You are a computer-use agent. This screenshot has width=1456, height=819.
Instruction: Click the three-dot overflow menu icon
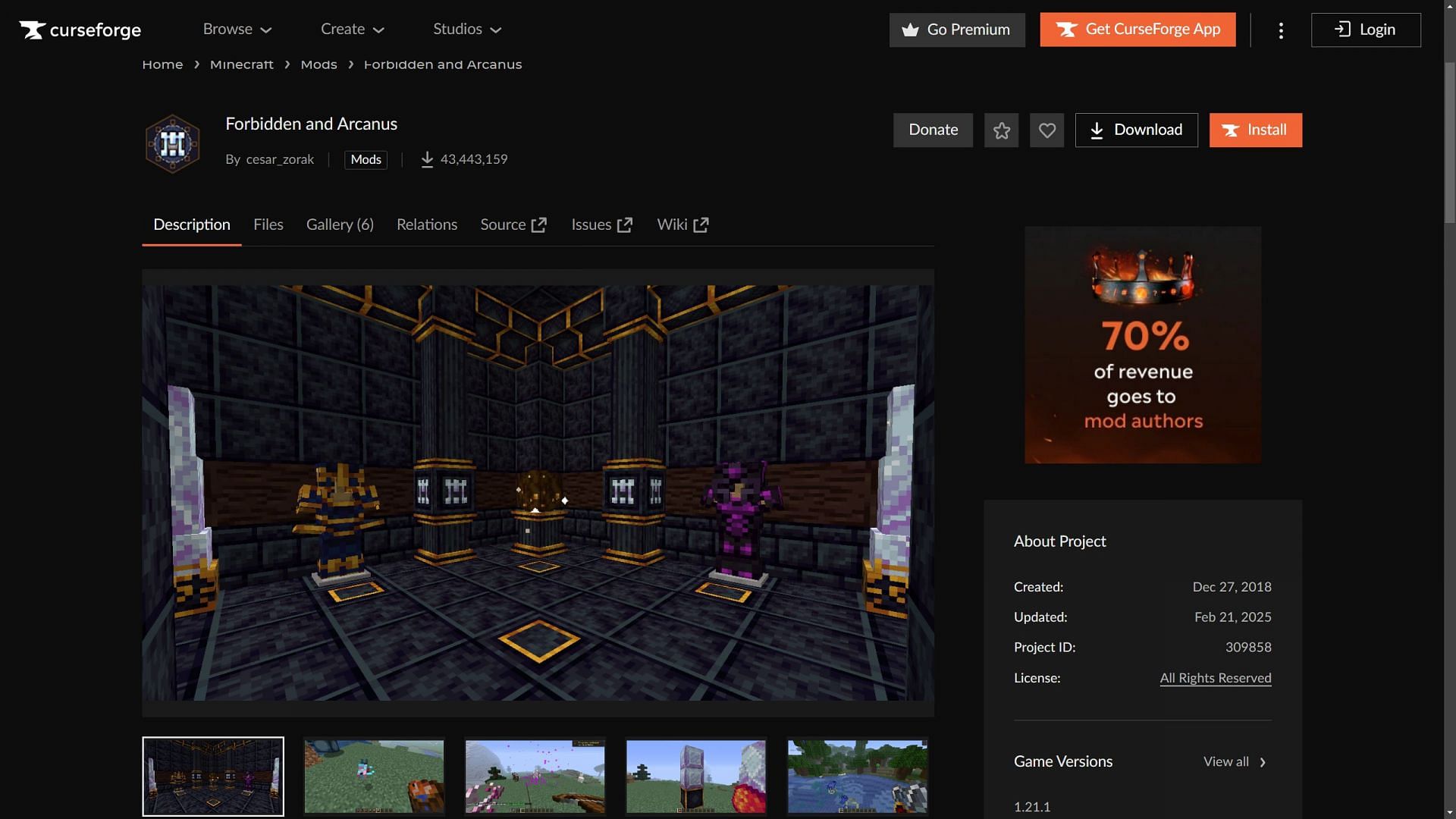(1280, 30)
